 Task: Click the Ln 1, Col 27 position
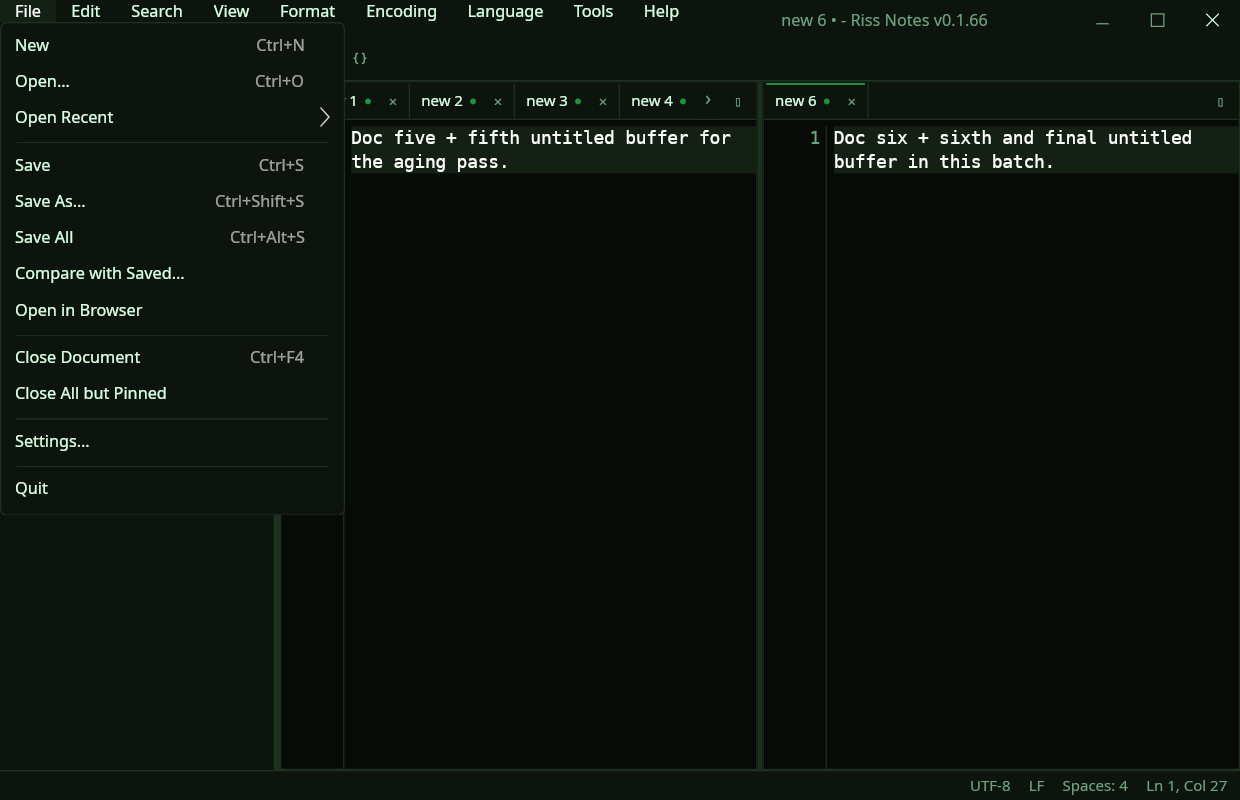click(1187, 786)
